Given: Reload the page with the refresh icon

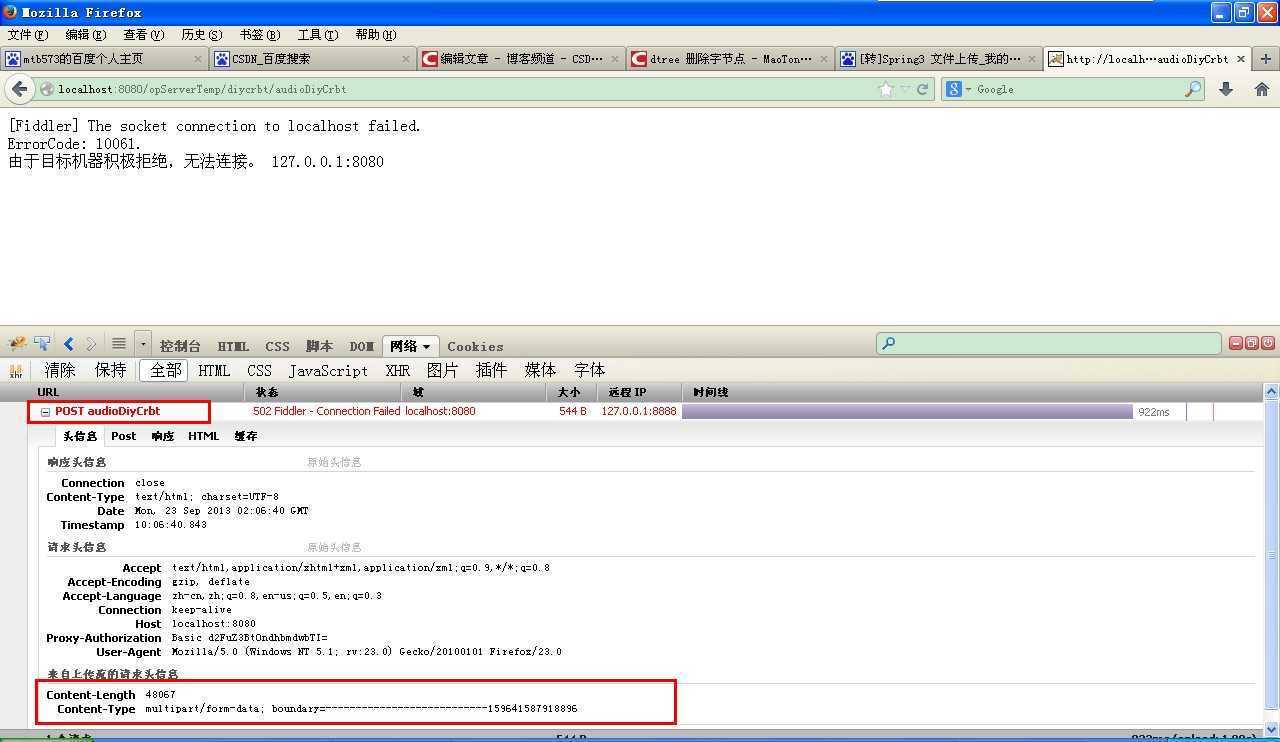Looking at the screenshot, I should click(923, 89).
